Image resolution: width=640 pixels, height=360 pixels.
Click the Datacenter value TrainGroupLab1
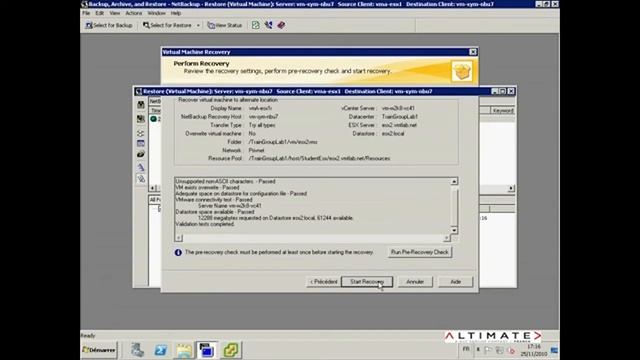pyautogui.click(x=400, y=116)
